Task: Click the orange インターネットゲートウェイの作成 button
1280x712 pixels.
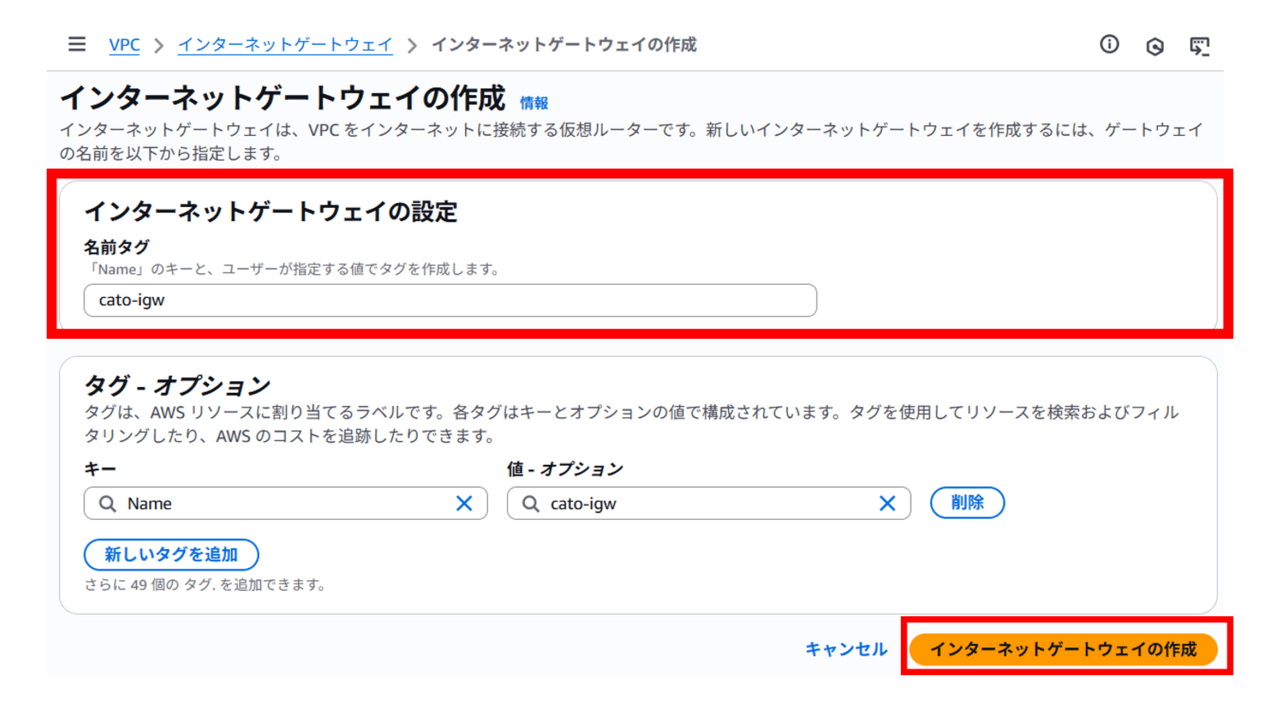Action: pos(1063,649)
